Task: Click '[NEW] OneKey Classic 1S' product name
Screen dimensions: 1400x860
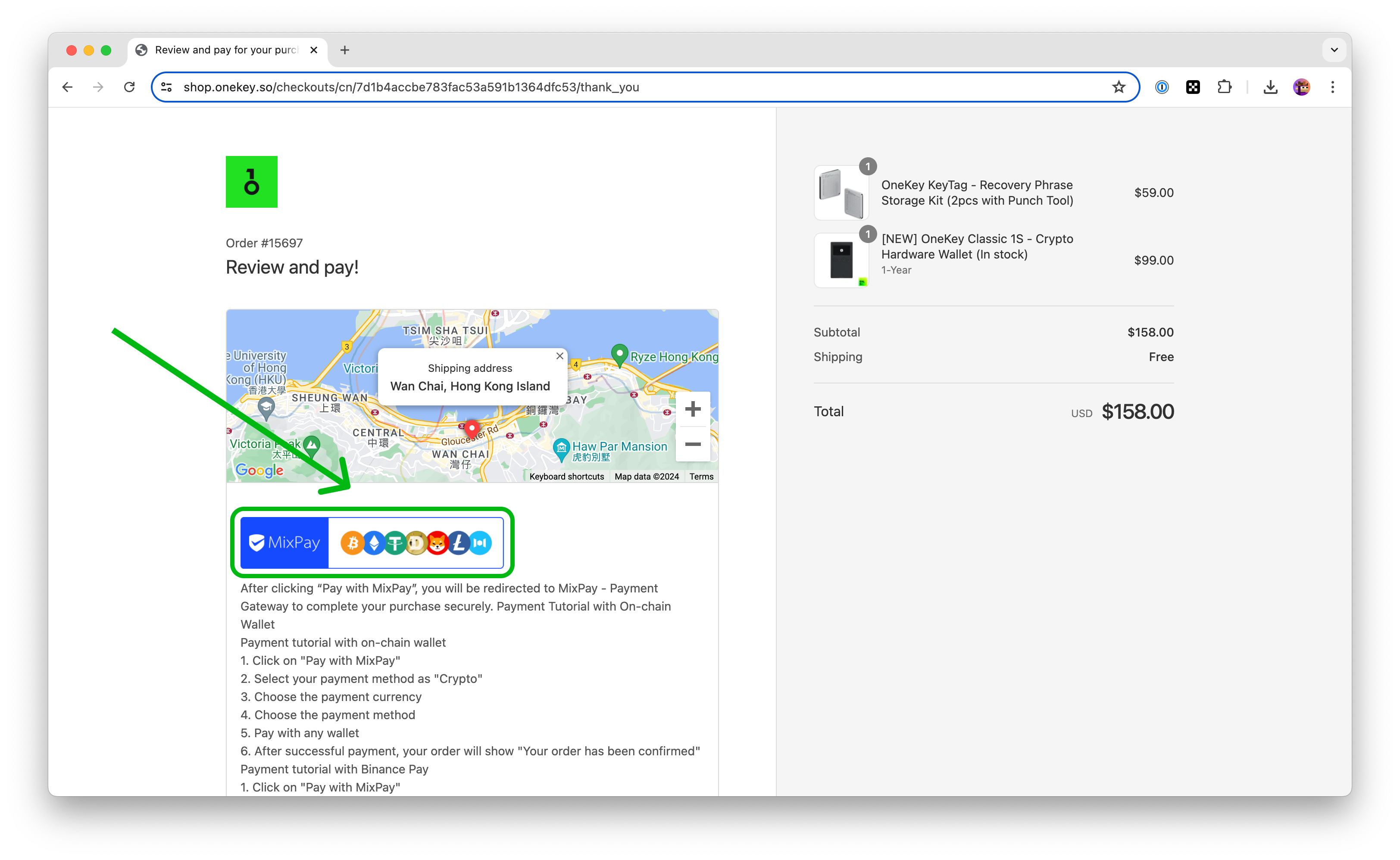Action: [977, 246]
